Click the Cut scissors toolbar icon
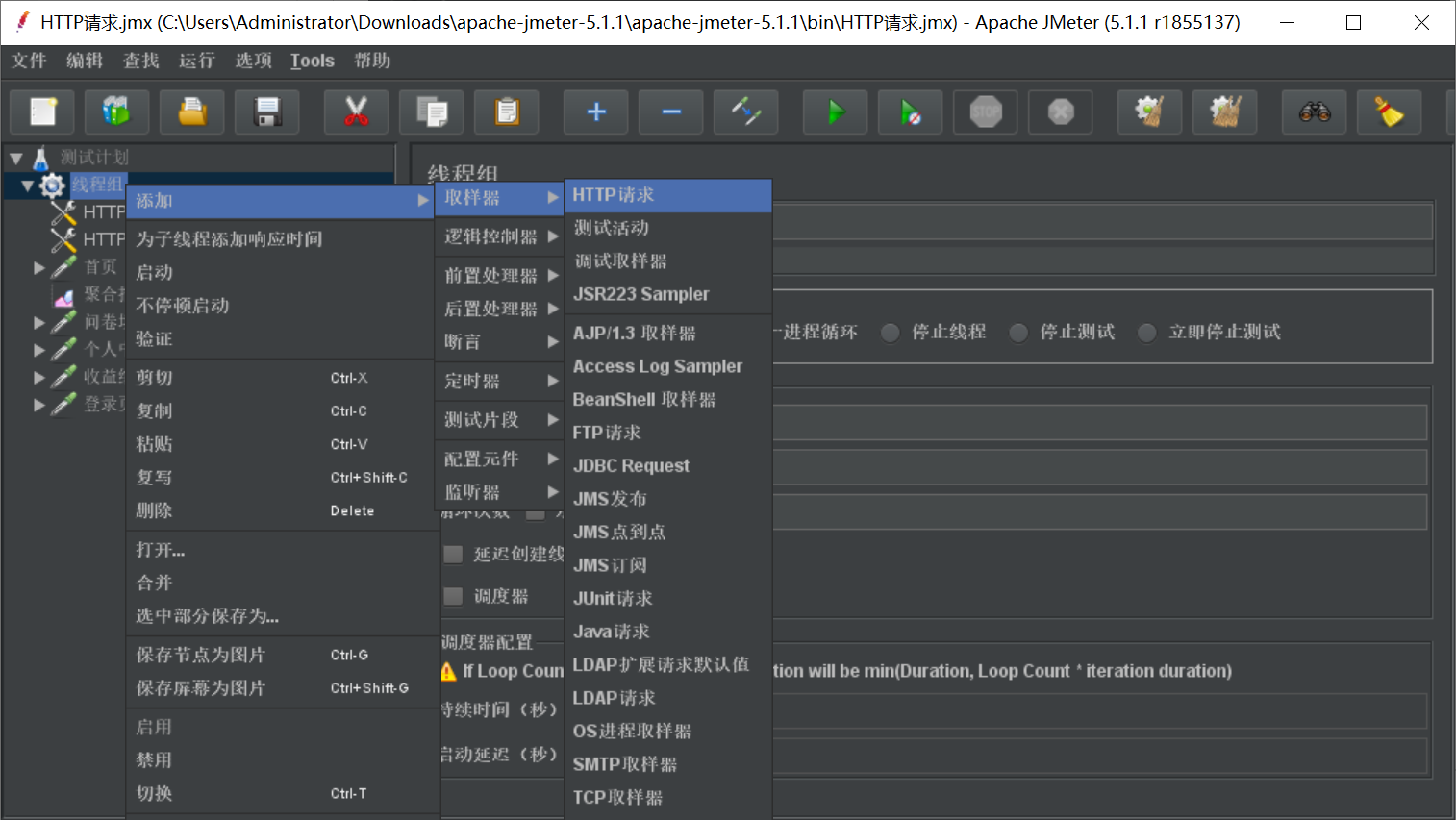The width and height of the screenshot is (1456, 820). [x=357, y=112]
